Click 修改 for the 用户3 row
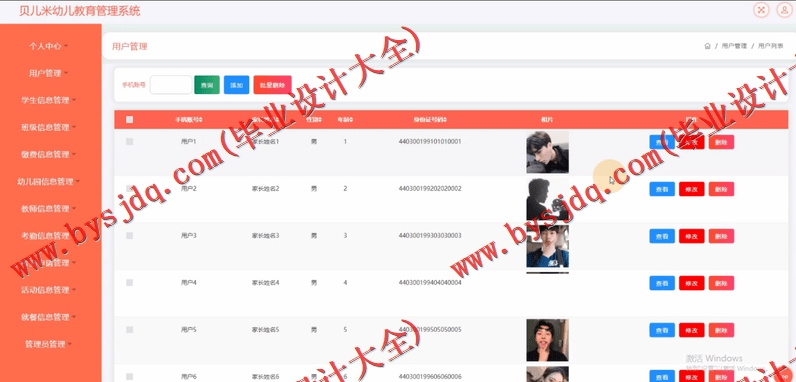This screenshot has height=382, width=796. coord(692,236)
